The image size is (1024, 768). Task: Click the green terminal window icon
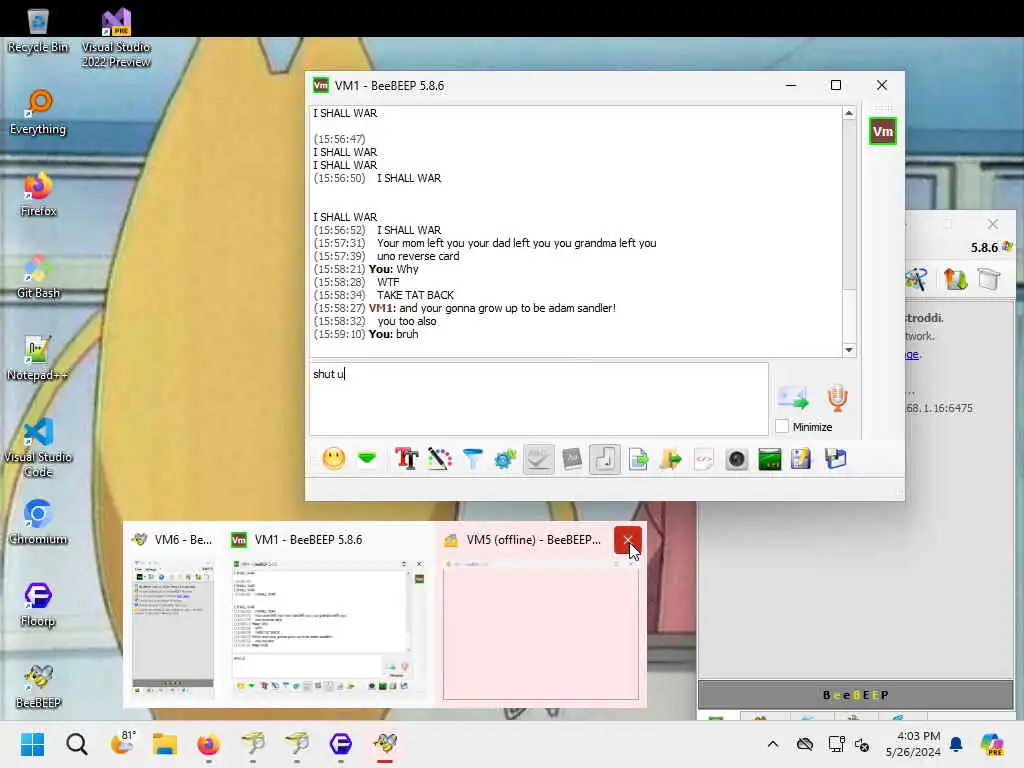click(769, 459)
